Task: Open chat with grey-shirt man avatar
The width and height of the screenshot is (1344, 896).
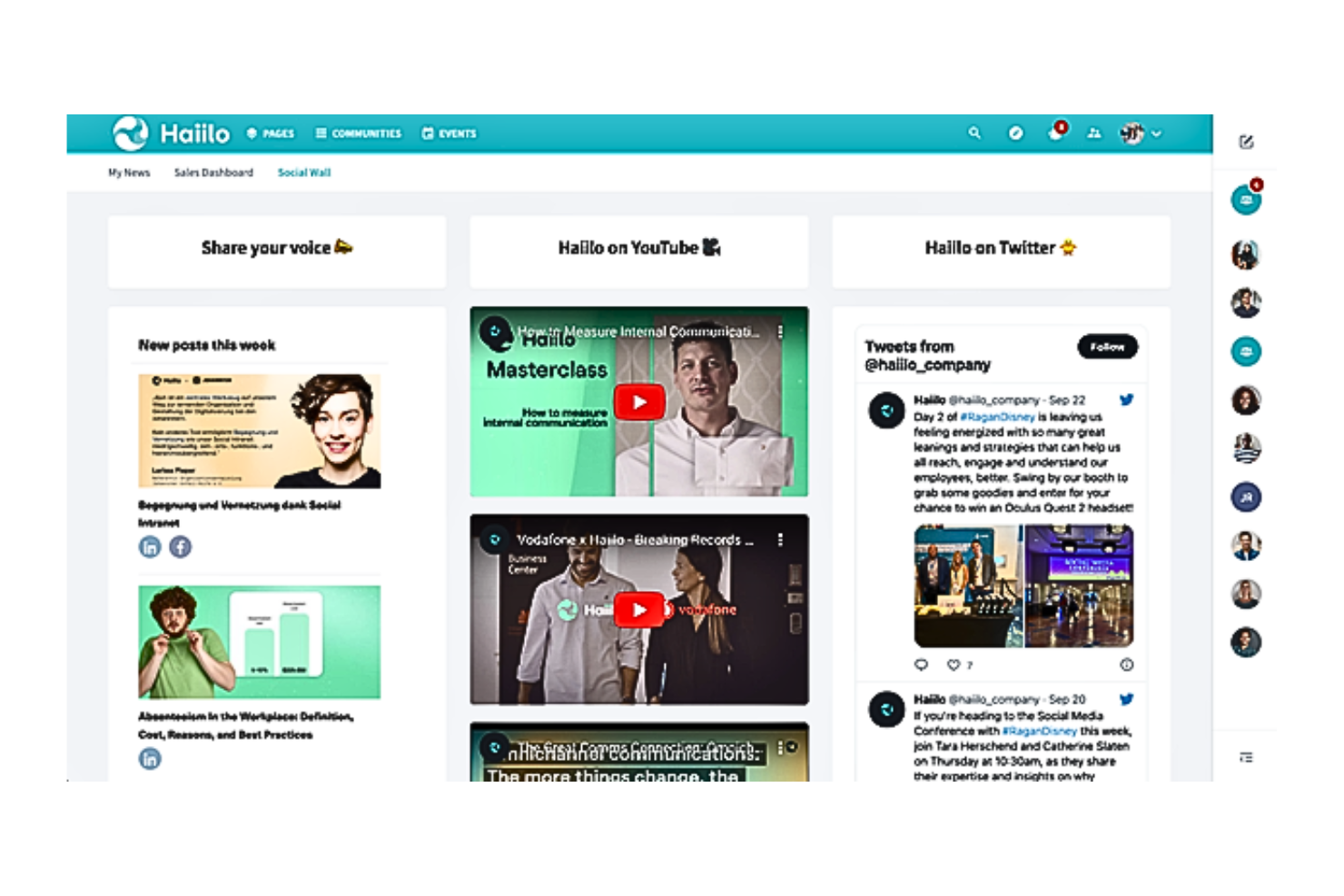Action: pos(1246,594)
